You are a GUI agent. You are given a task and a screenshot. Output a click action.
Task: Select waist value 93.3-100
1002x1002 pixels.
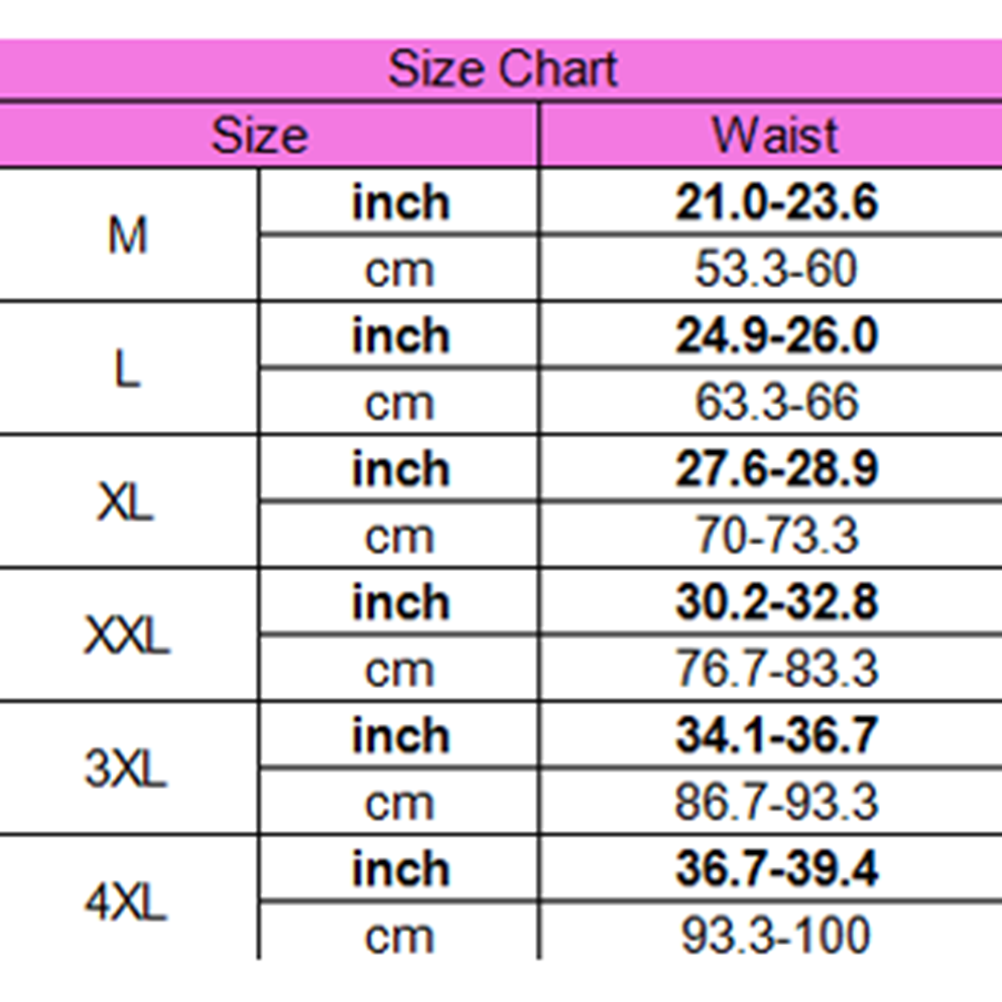776,936
